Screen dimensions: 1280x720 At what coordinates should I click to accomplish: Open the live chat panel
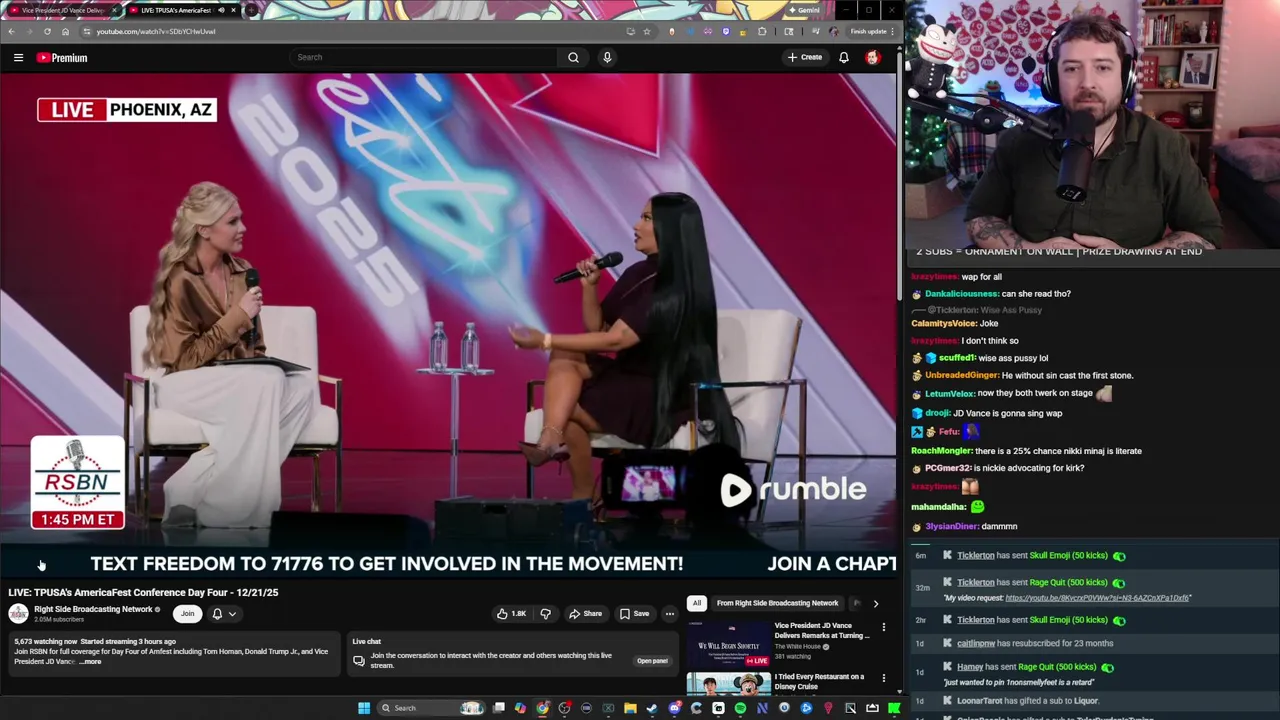point(652,661)
